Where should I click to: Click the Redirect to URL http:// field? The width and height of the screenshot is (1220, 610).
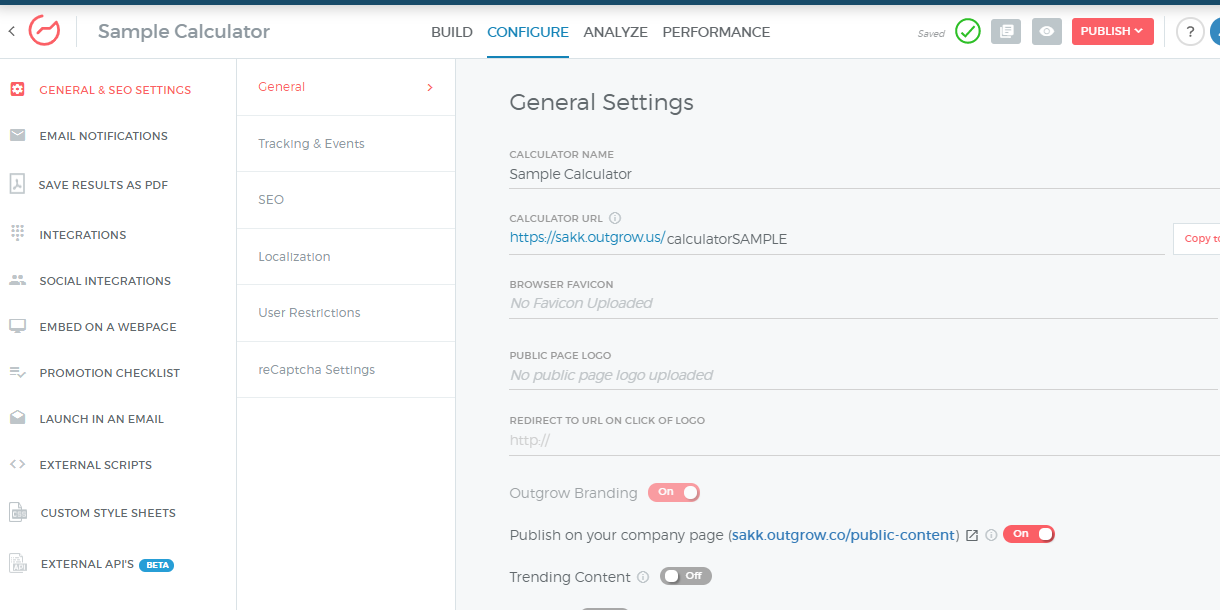point(864,440)
